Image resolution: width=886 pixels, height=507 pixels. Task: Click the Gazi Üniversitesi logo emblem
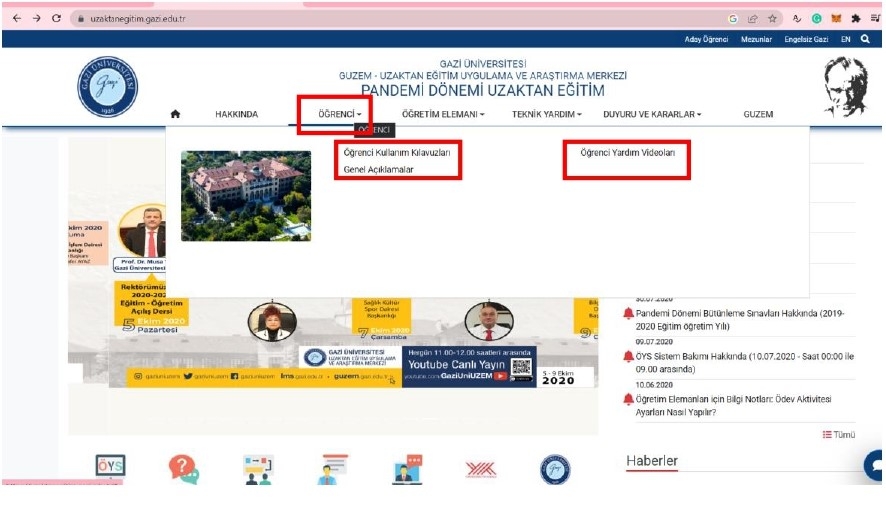(107, 86)
